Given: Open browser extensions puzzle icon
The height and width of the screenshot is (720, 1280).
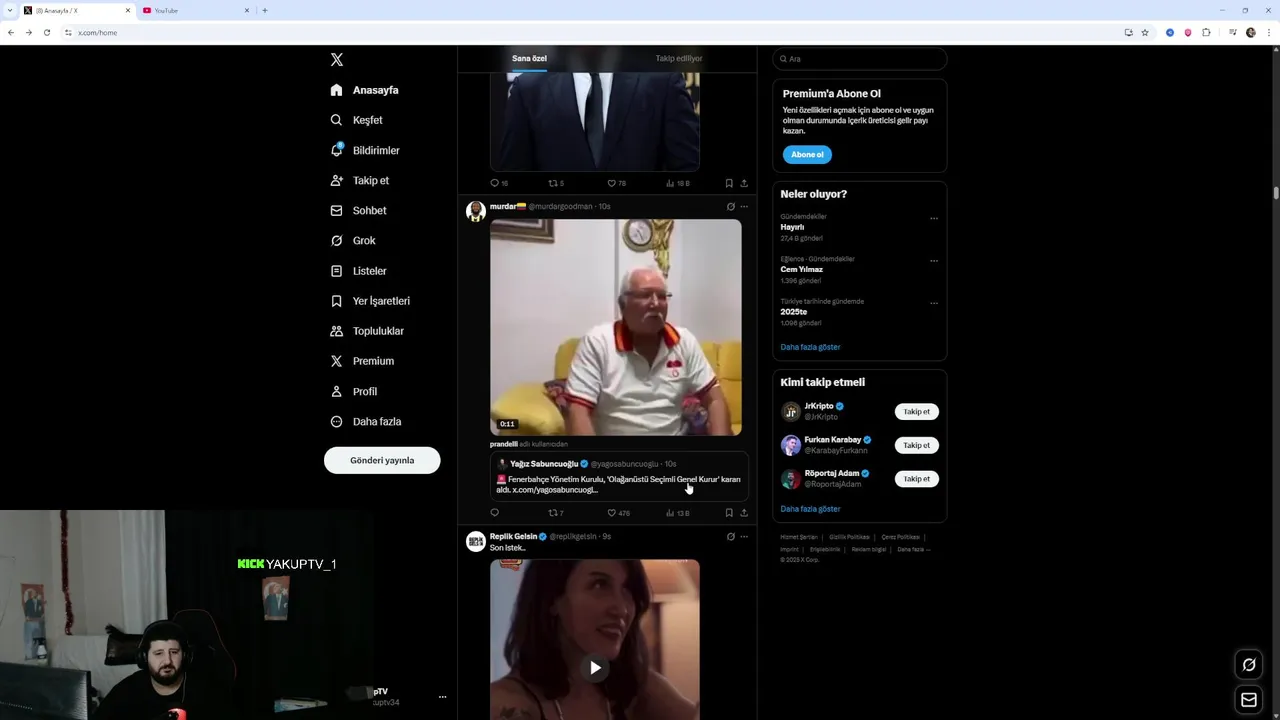Looking at the screenshot, I should coord(1207,33).
